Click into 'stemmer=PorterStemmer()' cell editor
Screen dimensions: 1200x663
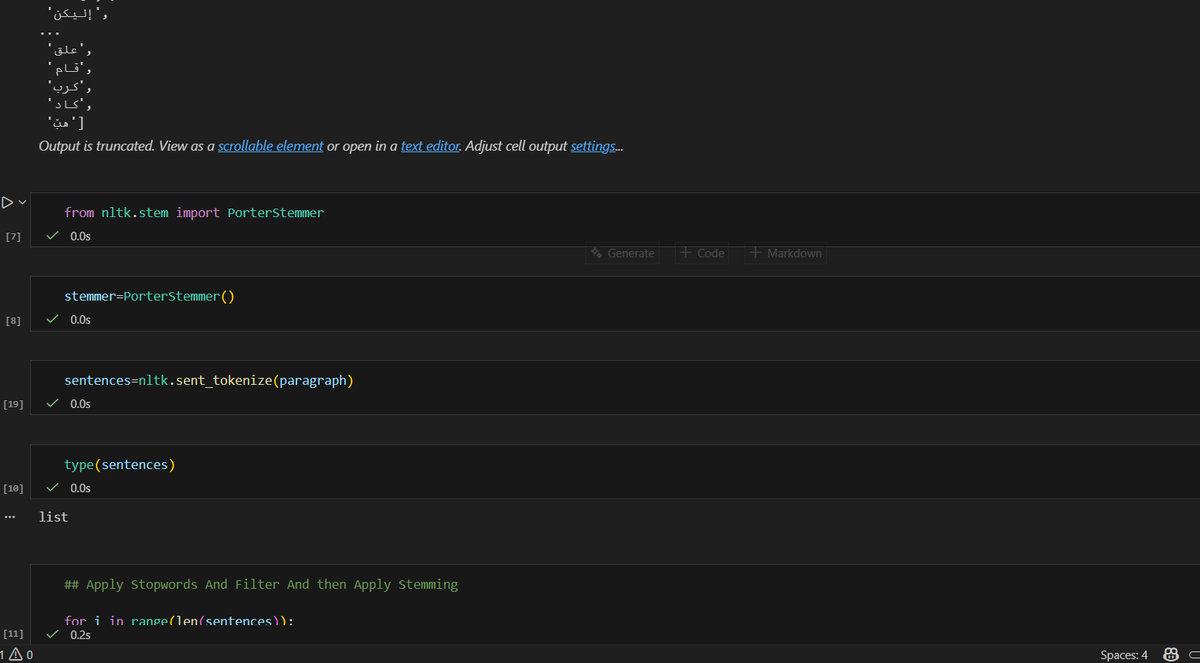(x=149, y=297)
